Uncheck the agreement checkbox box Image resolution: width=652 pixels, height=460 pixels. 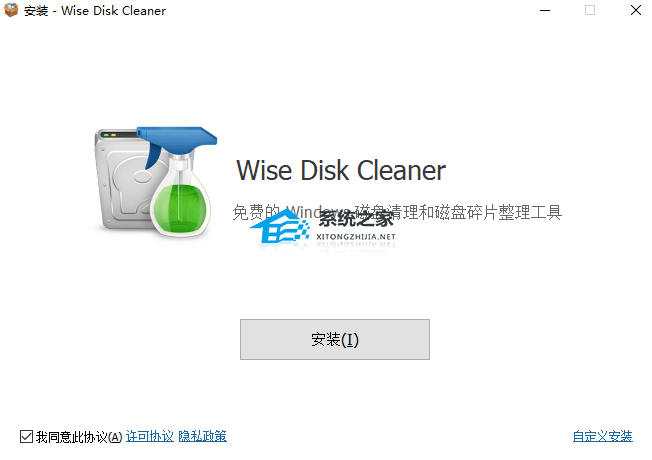tap(26, 436)
